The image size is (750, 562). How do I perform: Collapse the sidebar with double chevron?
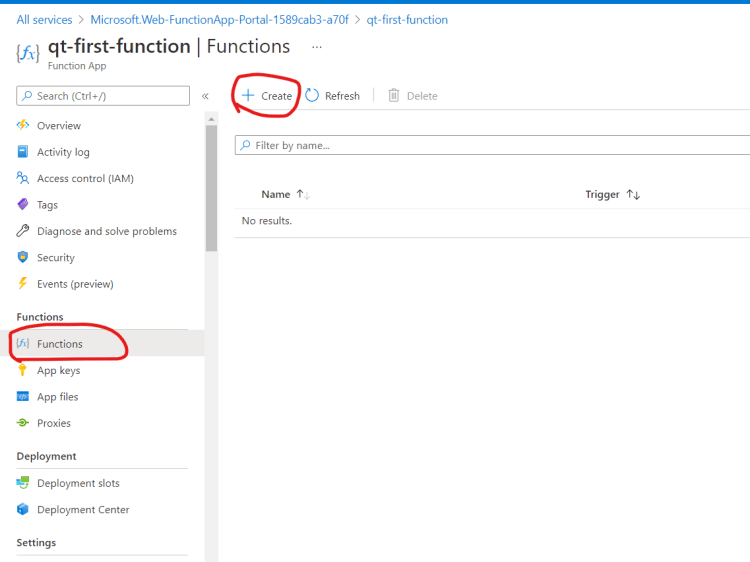(205, 96)
